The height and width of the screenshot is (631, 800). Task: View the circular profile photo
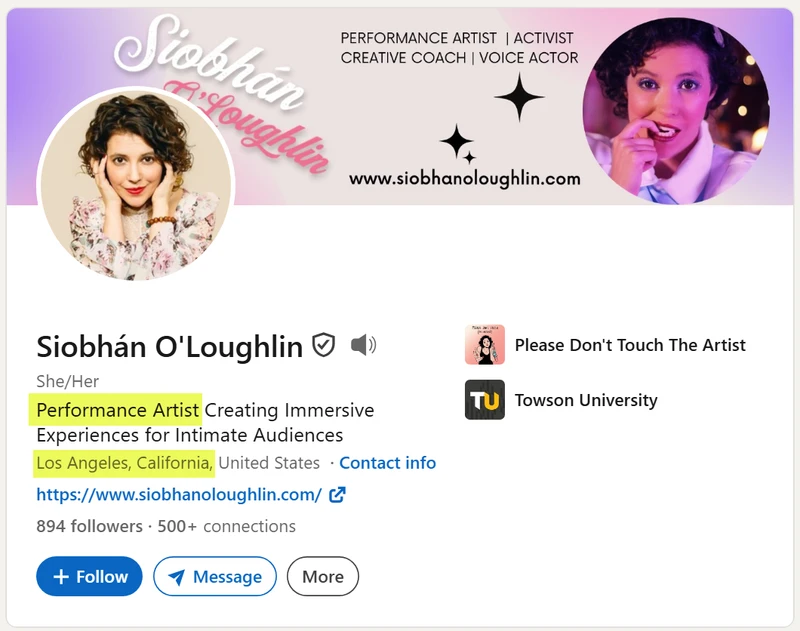[x=136, y=184]
